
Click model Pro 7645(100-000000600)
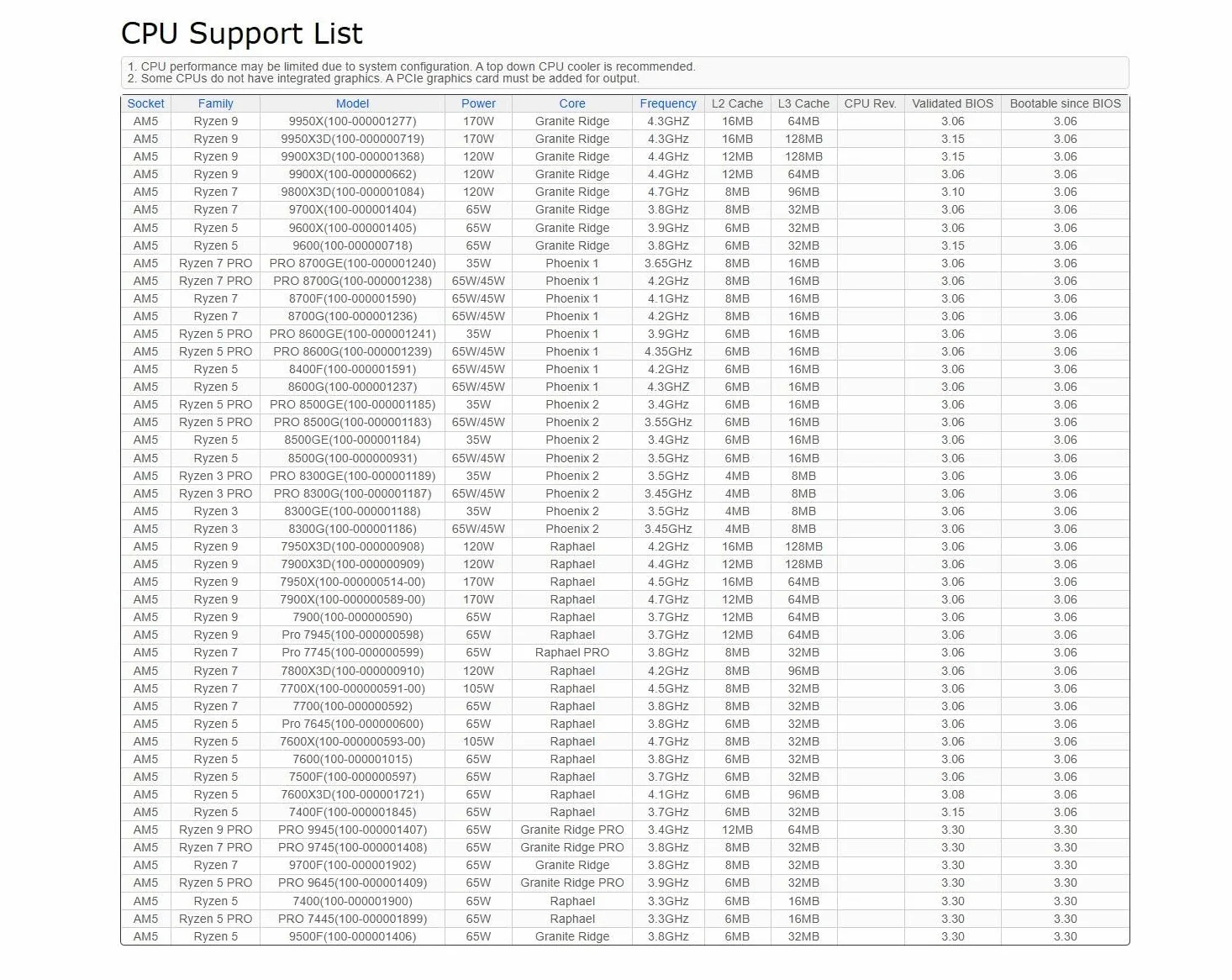point(352,724)
